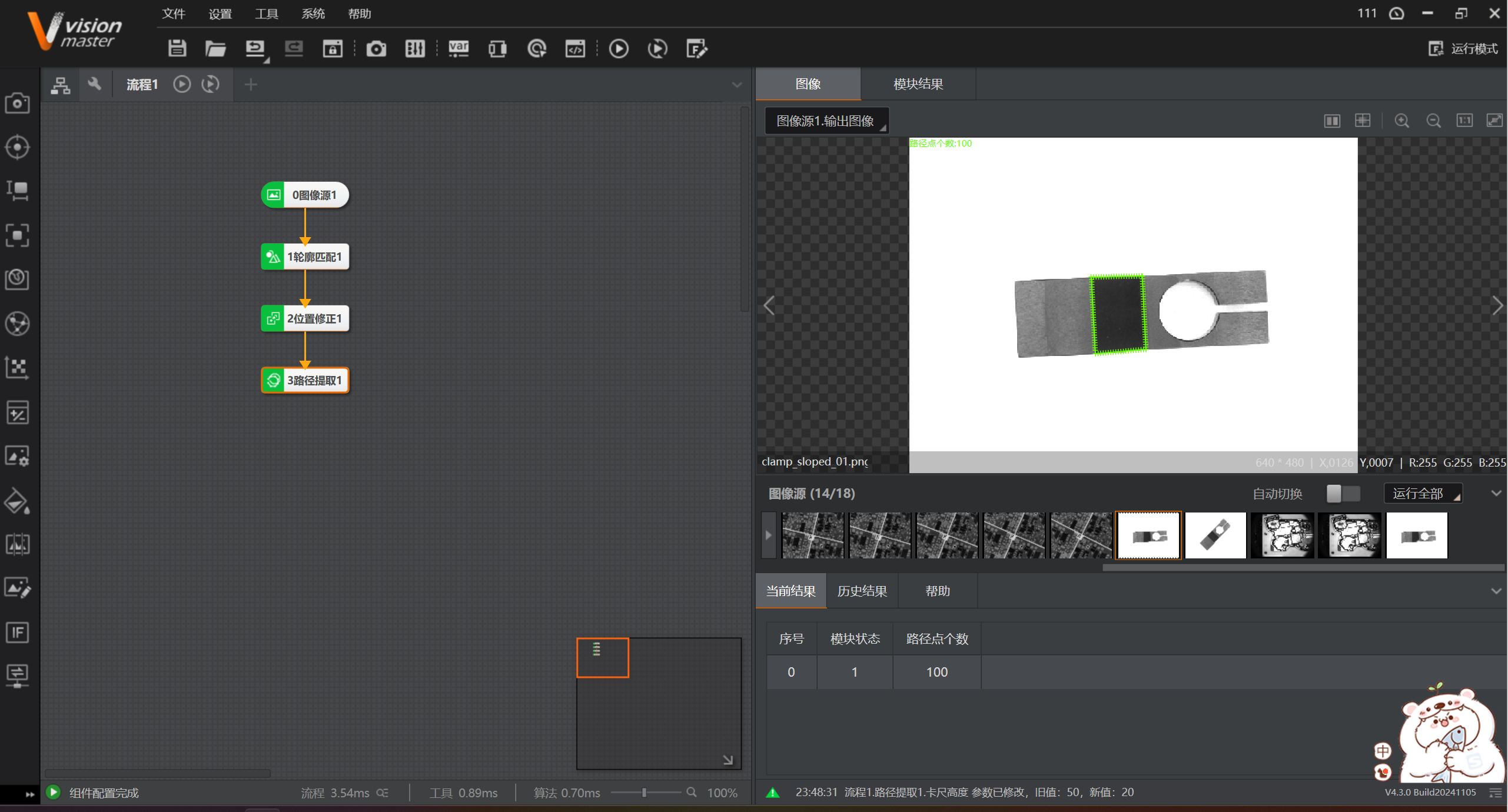Select the IF logic tools sidebar icon
Image resolution: width=1508 pixels, height=812 pixels.
click(x=17, y=633)
